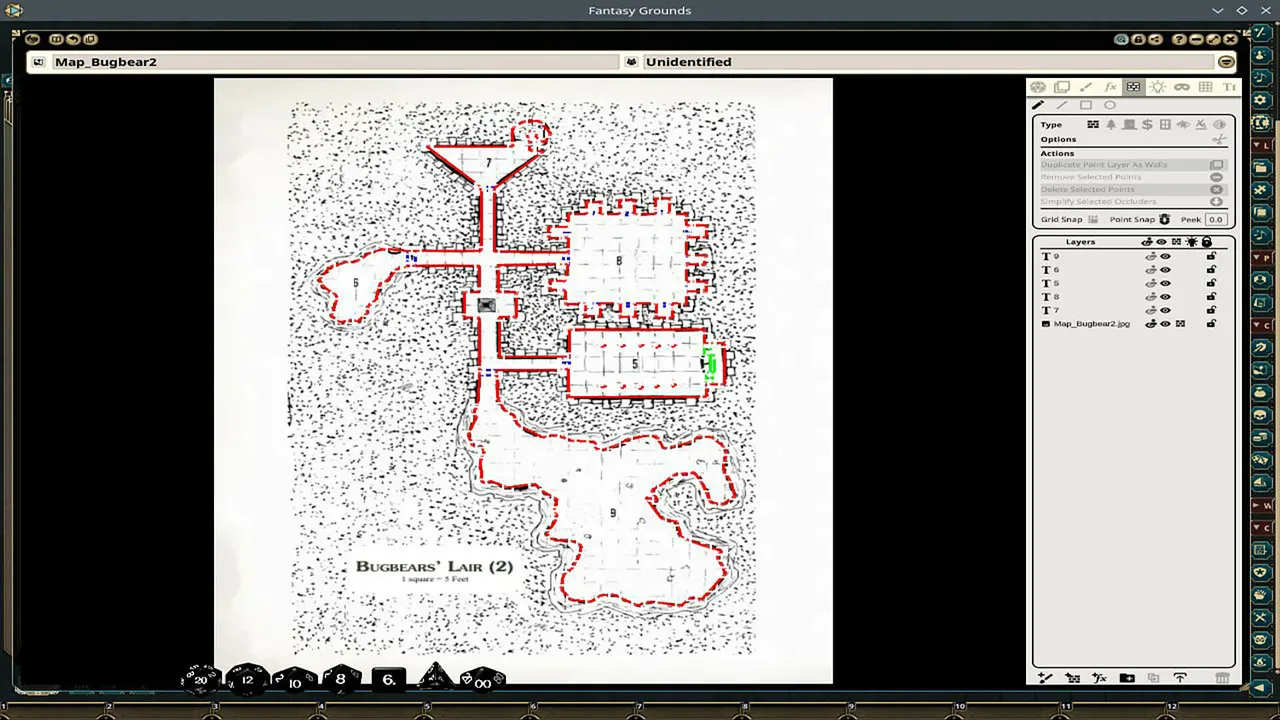
Task: Open the Fantasy Grounds title bar dropdown arrow
Action: point(1218,10)
